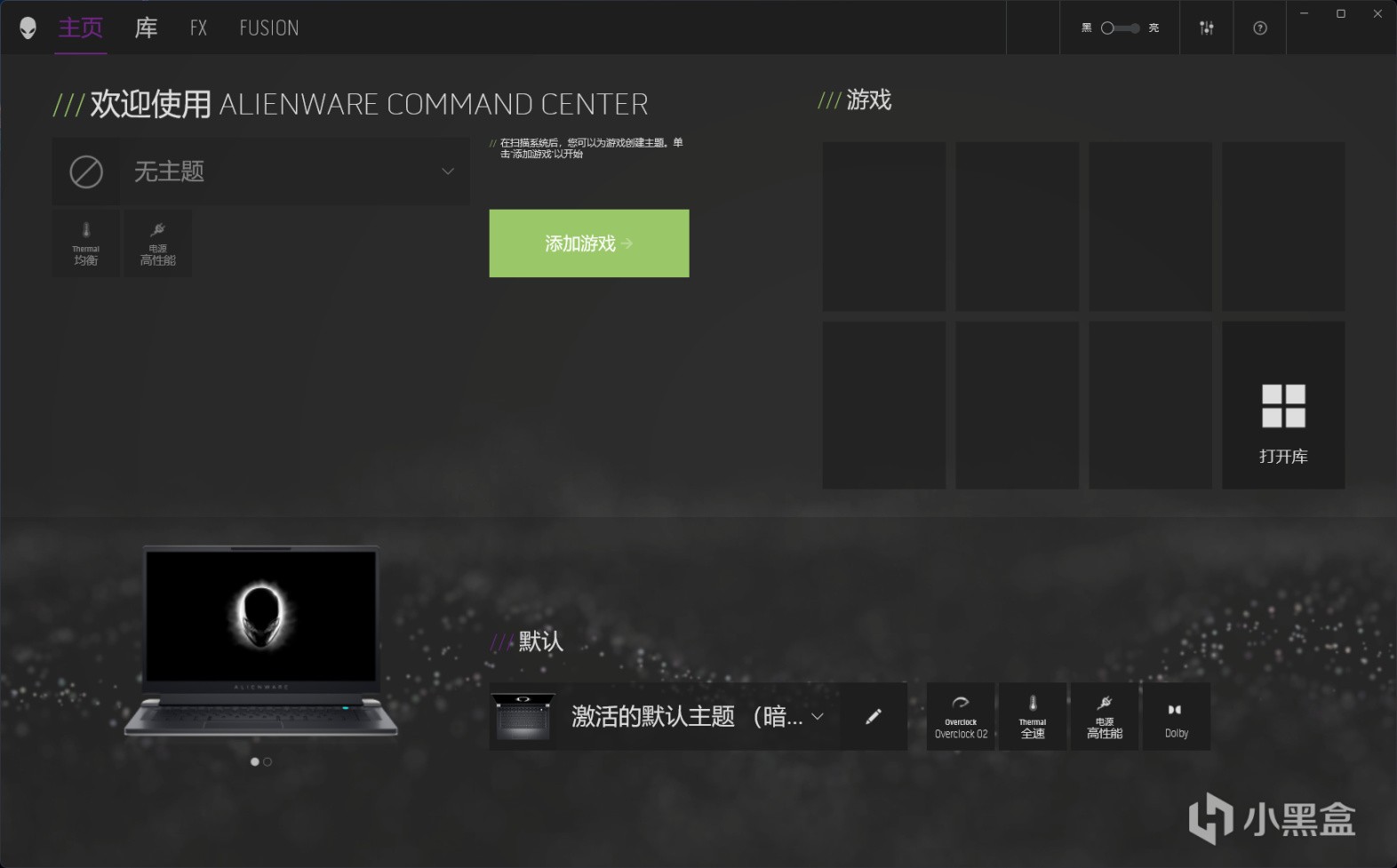Open the Overclock 02 tile

point(961,716)
